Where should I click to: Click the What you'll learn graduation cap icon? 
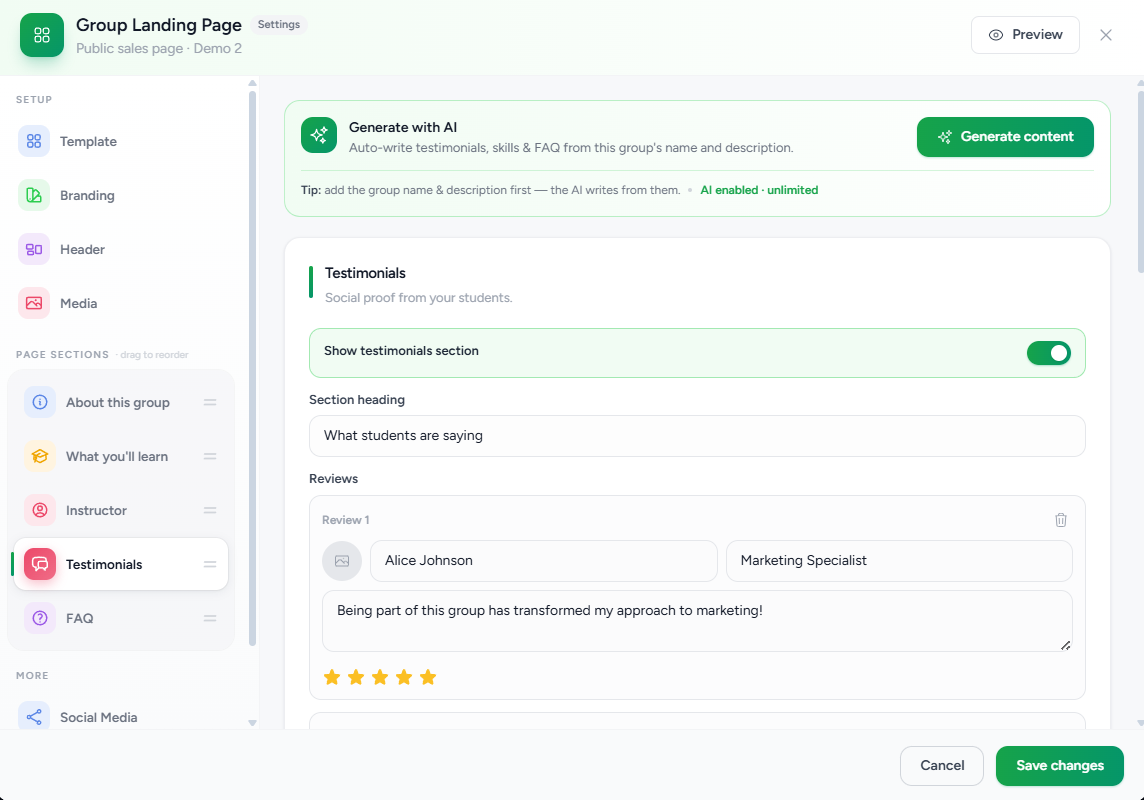[x=40, y=457]
